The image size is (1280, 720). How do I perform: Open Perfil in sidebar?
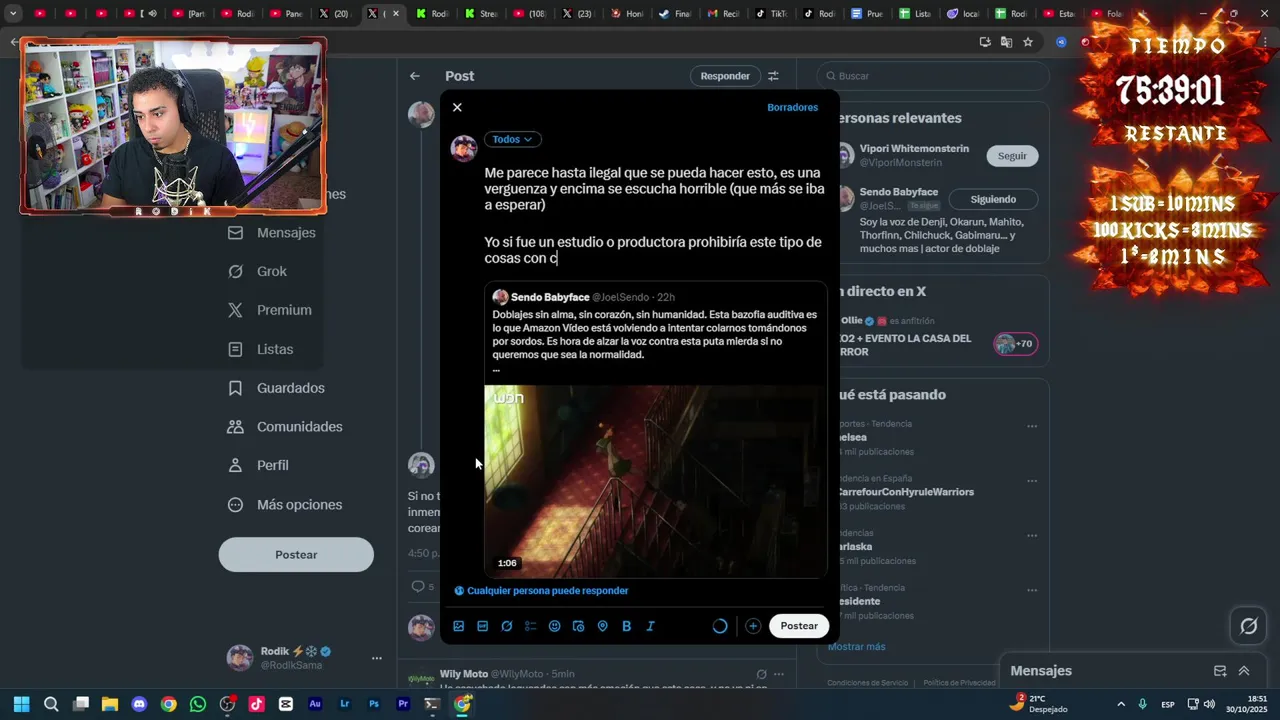coord(258,465)
